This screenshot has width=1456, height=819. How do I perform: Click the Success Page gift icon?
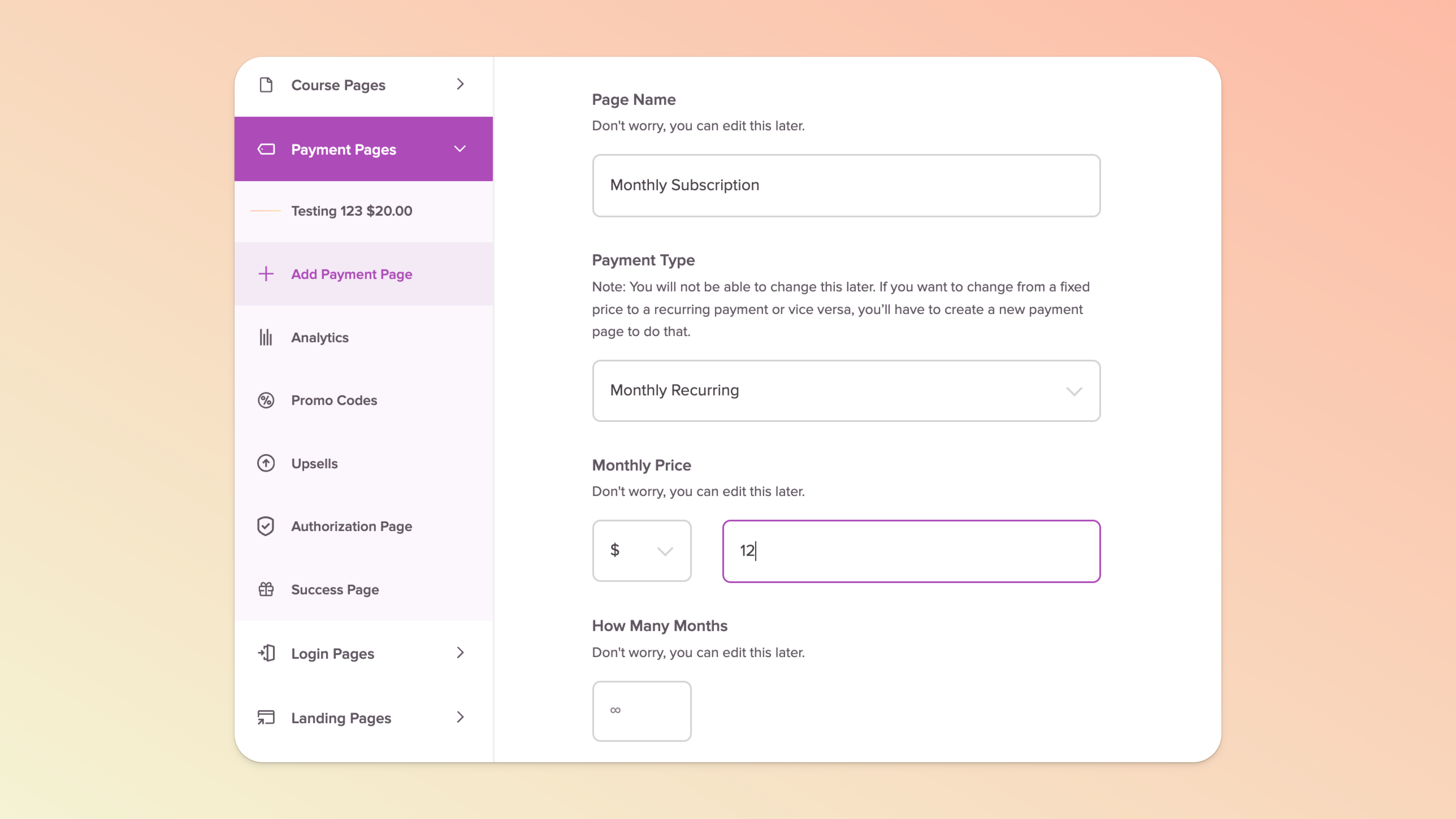[x=266, y=590]
